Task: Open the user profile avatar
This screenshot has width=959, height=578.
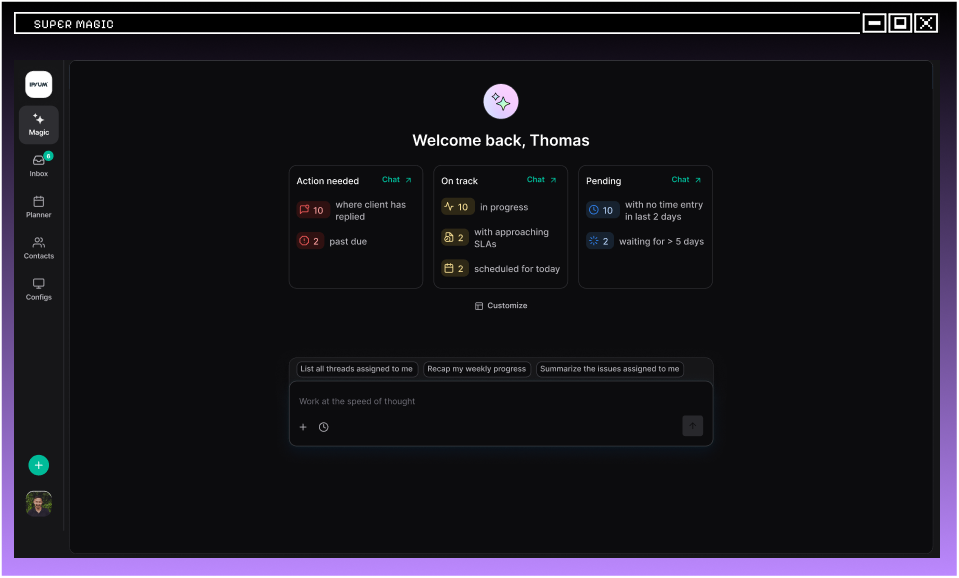Action: (x=39, y=503)
